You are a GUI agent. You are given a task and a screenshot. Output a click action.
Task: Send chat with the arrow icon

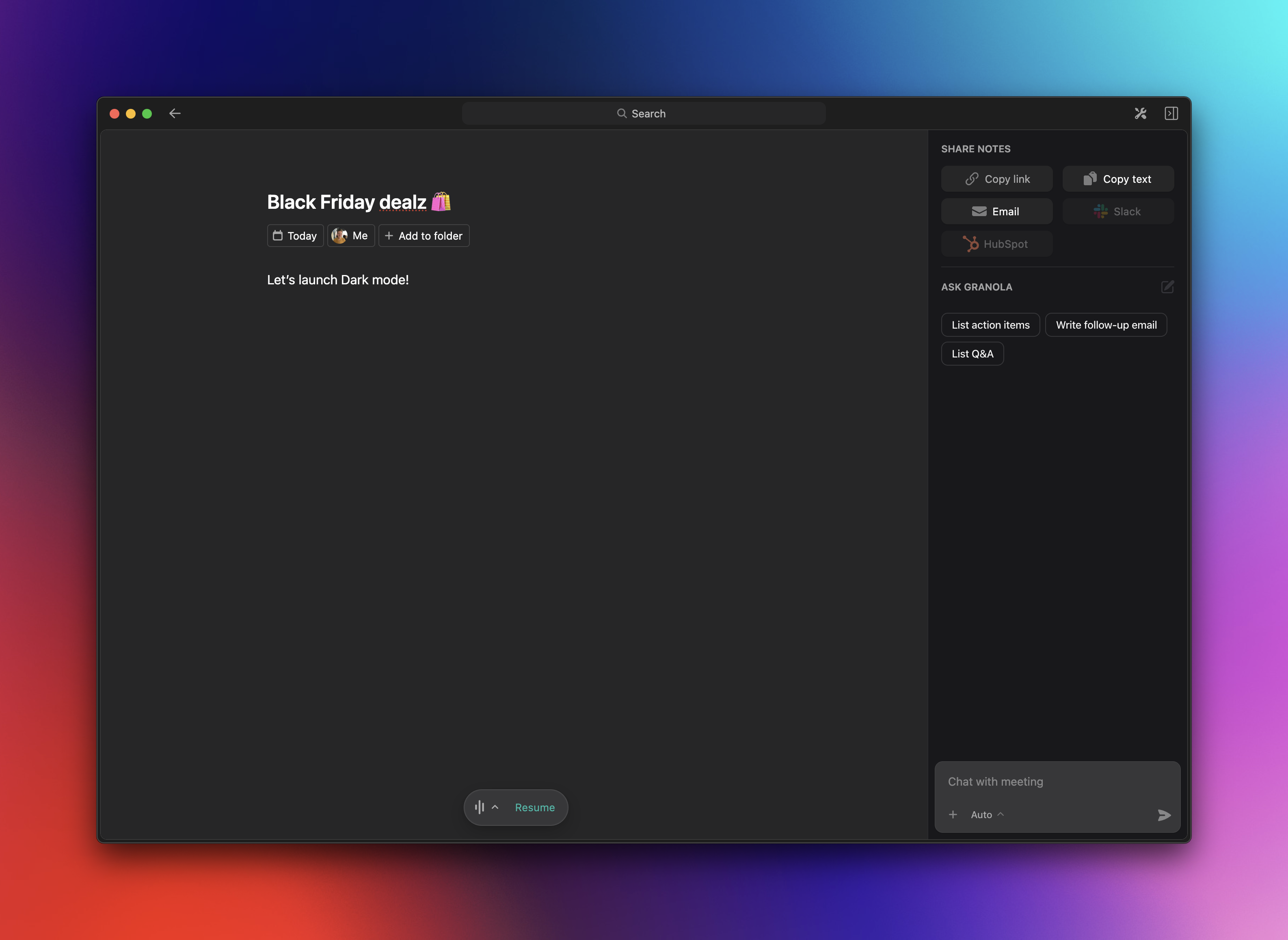point(1163,815)
